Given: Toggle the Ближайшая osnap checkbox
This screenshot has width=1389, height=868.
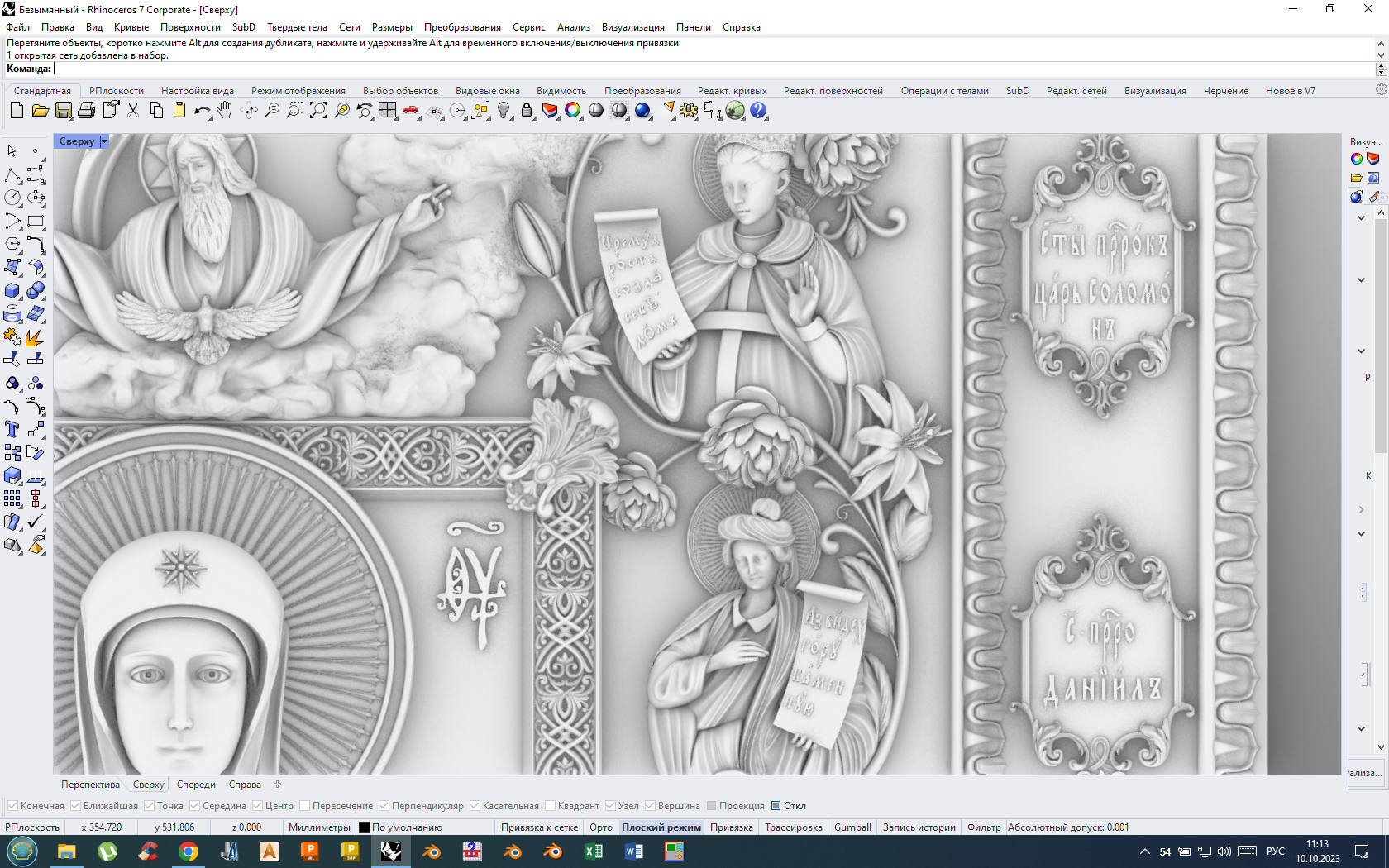Looking at the screenshot, I should pos(75,806).
